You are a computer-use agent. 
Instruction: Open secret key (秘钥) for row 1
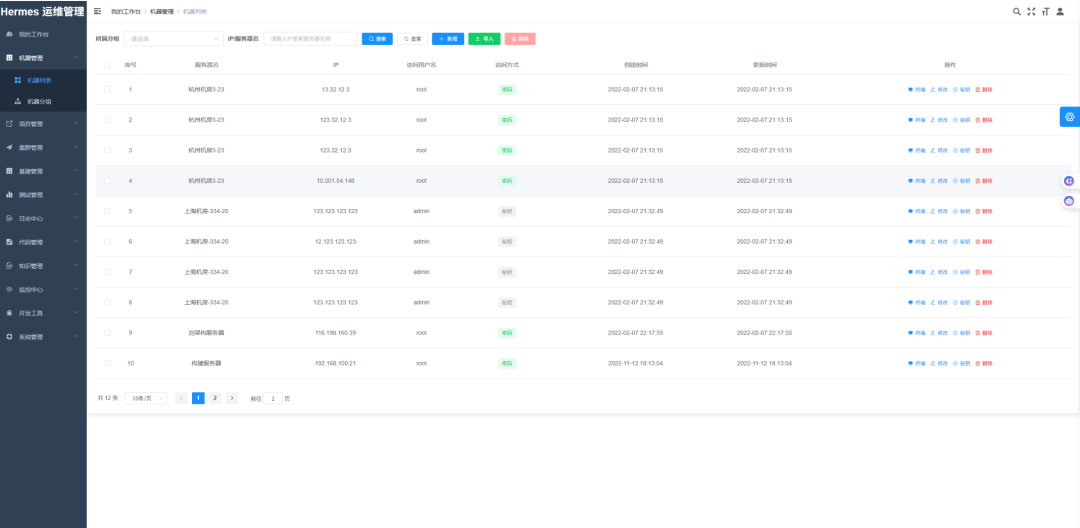click(x=961, y=90)
